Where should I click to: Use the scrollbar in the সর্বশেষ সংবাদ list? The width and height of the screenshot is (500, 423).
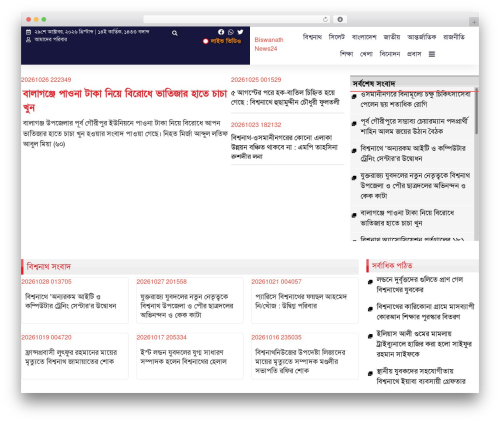[x=476, y=112]
